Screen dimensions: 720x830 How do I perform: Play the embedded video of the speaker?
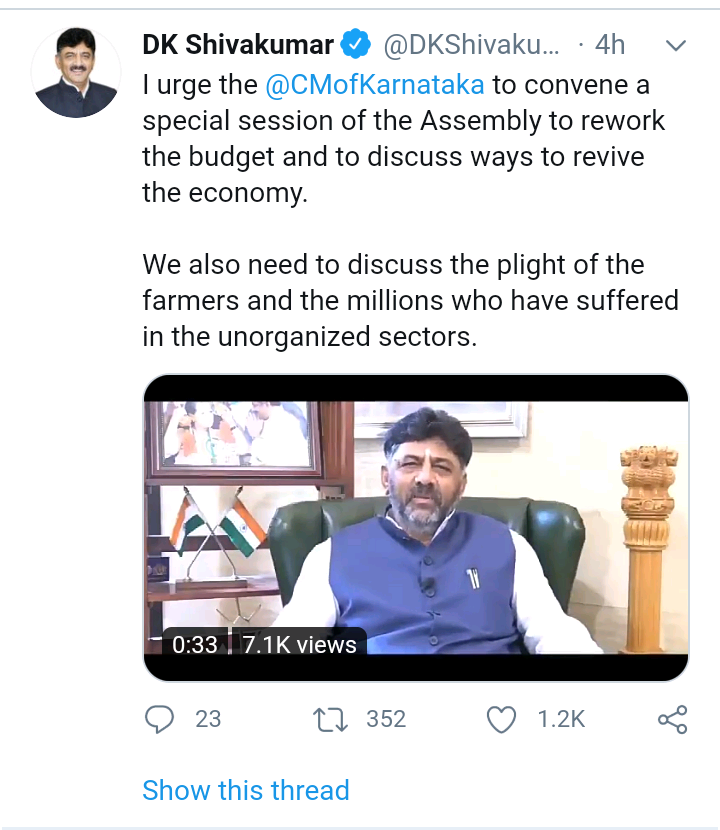[416, 528]
